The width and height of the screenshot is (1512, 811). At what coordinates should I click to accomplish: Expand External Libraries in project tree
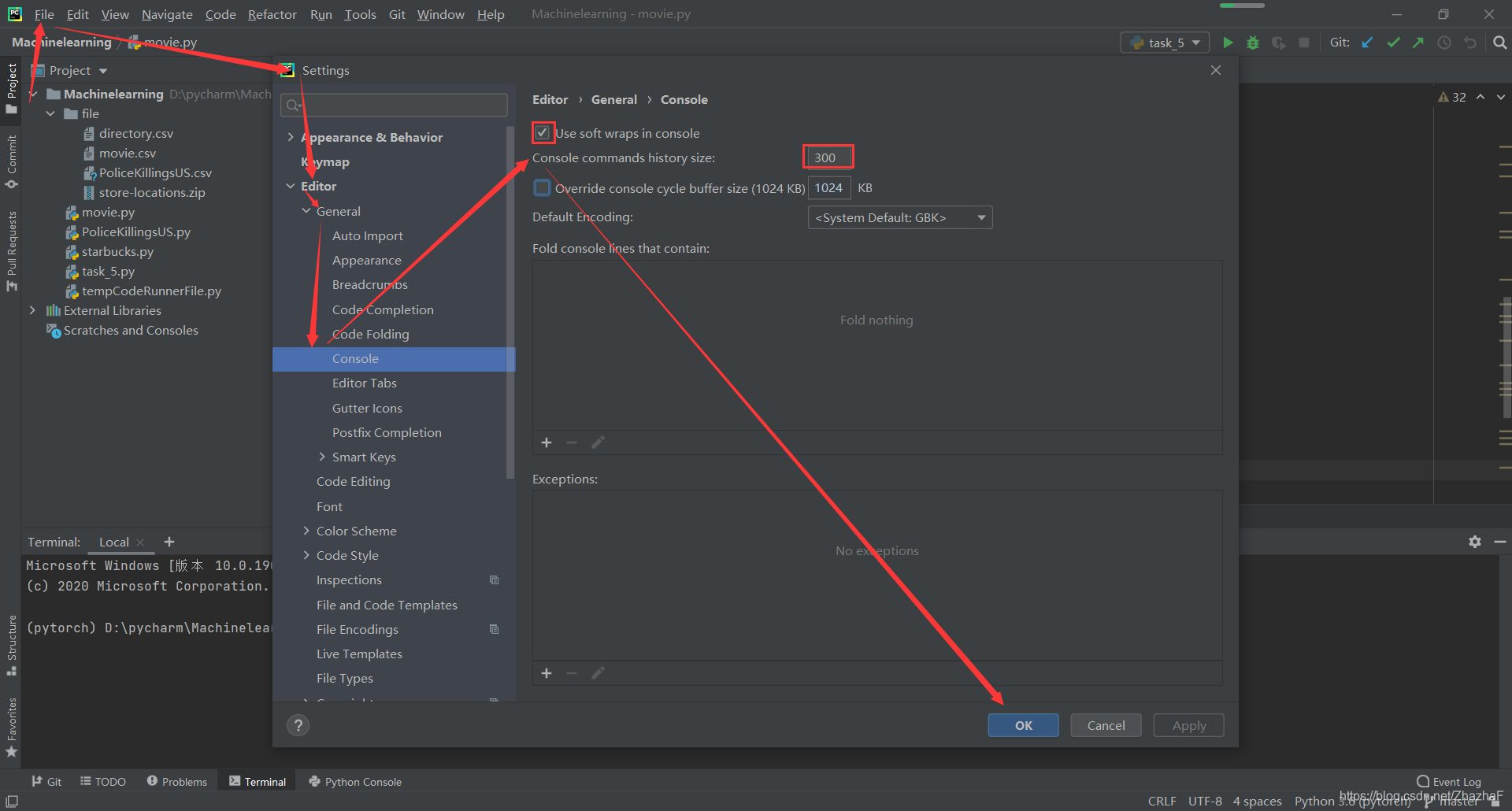click(32, 310)
